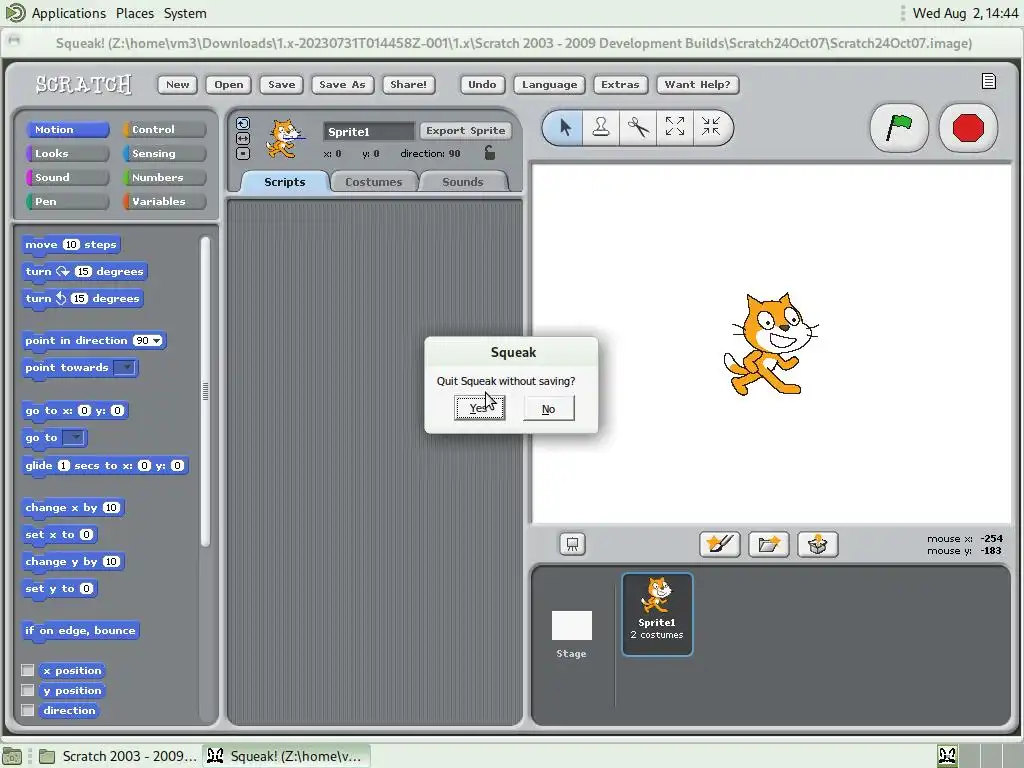1024x768 pixels.
Task: Toggle the sprite lock padlock icon
Action: [x=490, y=153]
